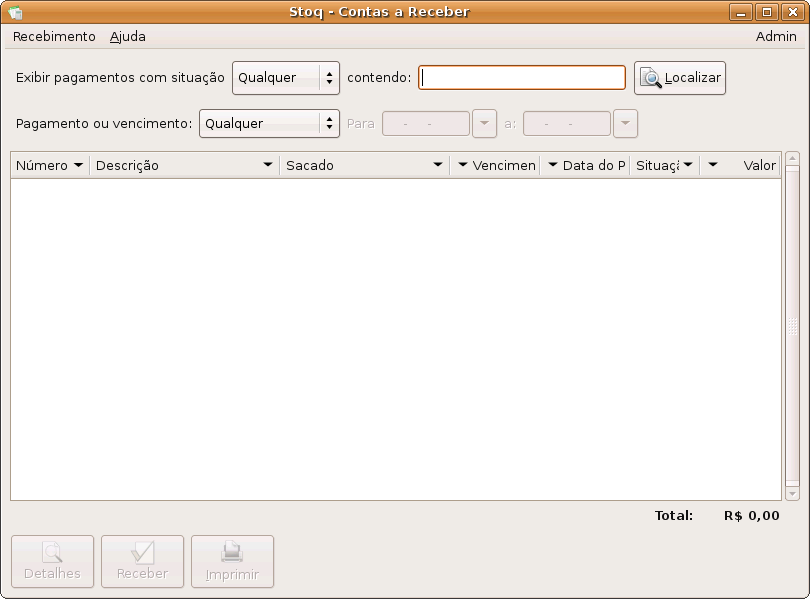Click the Detalhes magnifier button
810x599 pixels.
[52, 561]
